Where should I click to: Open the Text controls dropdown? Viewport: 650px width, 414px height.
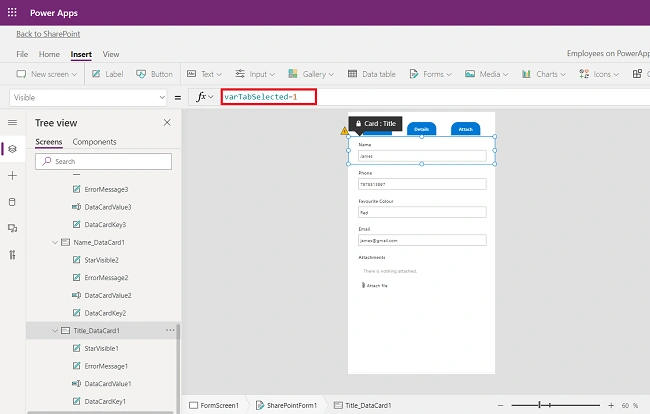(204, 74)
